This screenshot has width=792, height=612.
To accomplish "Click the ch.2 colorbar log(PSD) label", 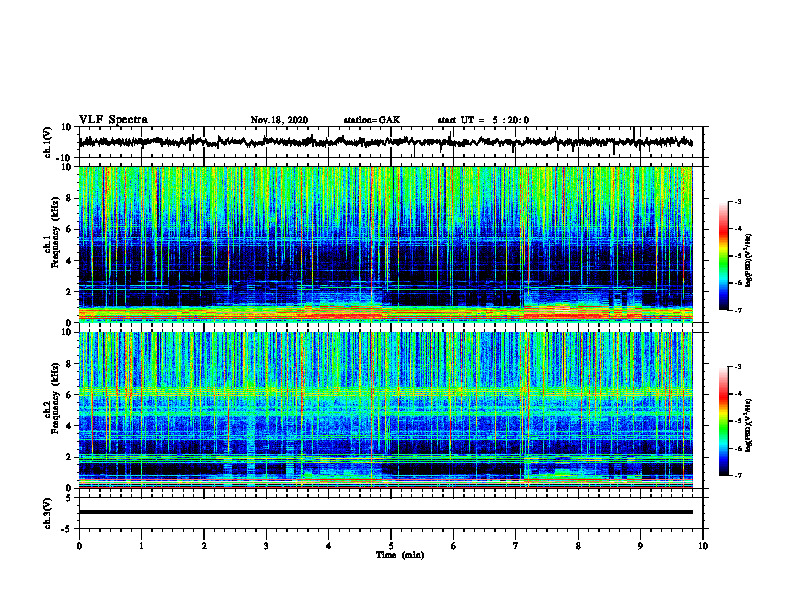I will click(749, 425).
